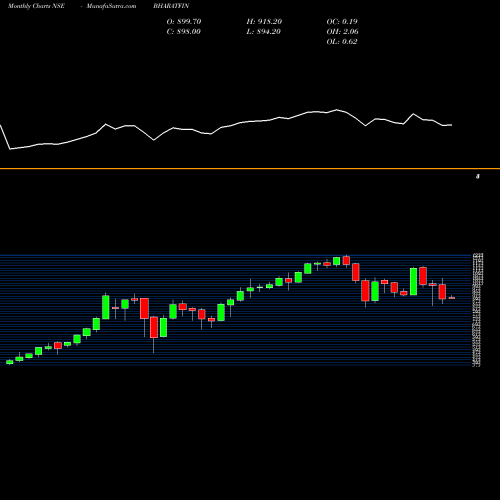This screenshot has height=500, width=500.
Task: Click the 'OH: 2.06' value
Action: tap(342, 32)
